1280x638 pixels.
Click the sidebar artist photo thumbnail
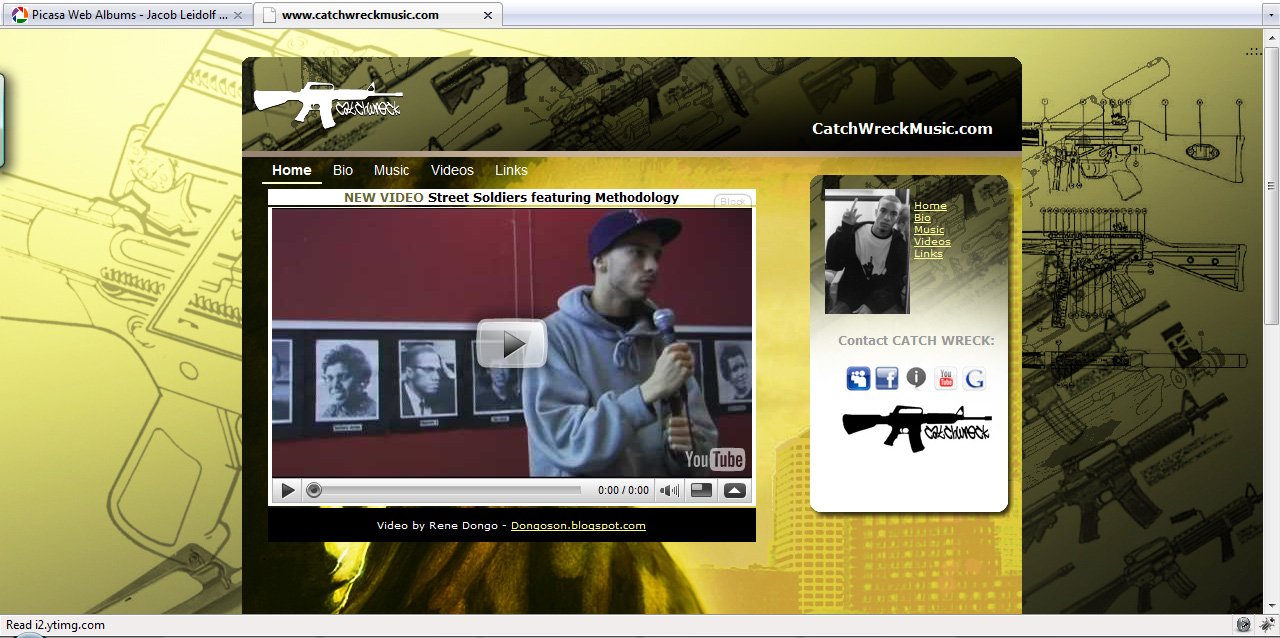pyautogui.click(x=866, y=251)
